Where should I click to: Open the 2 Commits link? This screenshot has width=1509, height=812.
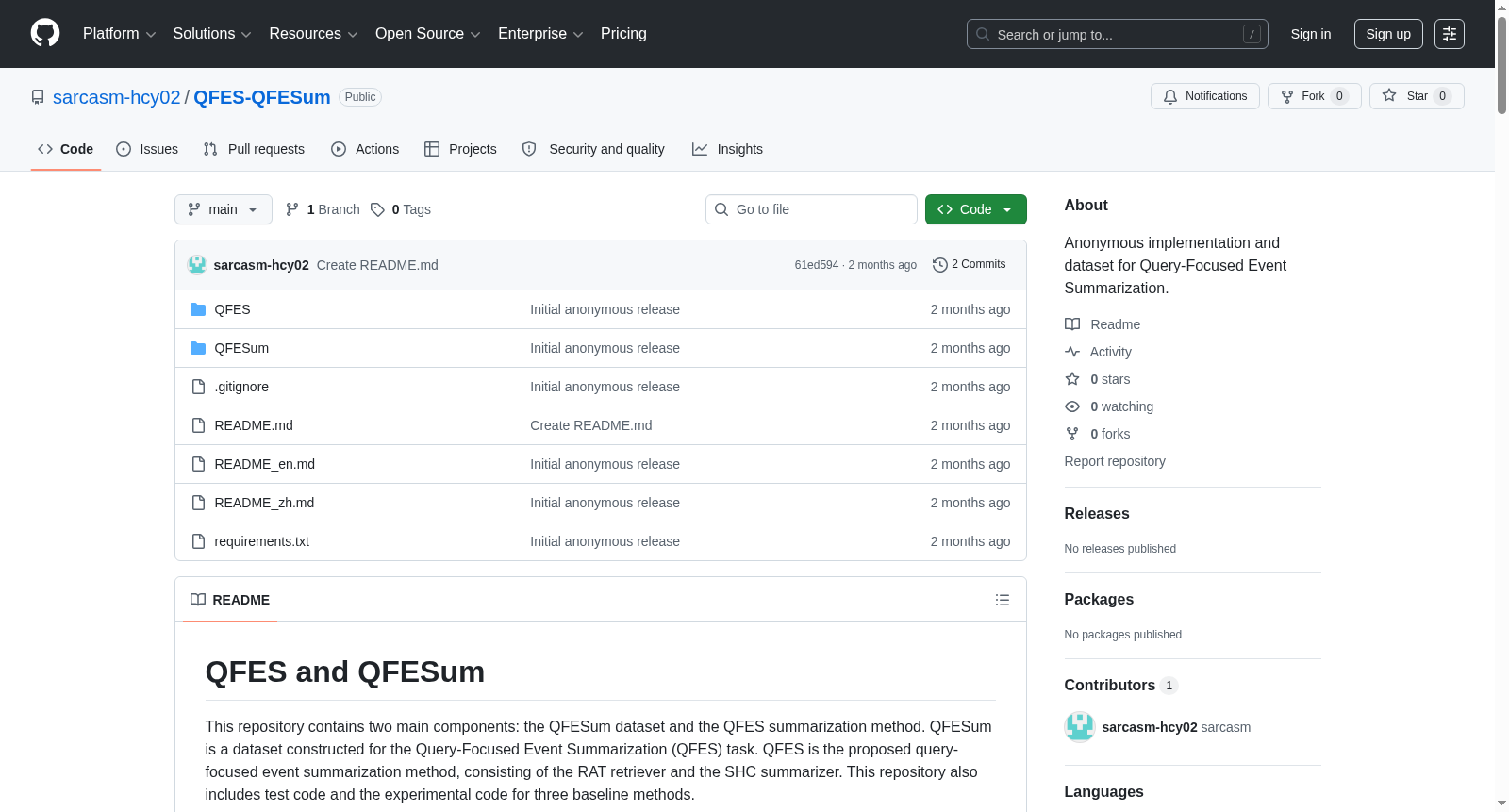click(969, 265)
